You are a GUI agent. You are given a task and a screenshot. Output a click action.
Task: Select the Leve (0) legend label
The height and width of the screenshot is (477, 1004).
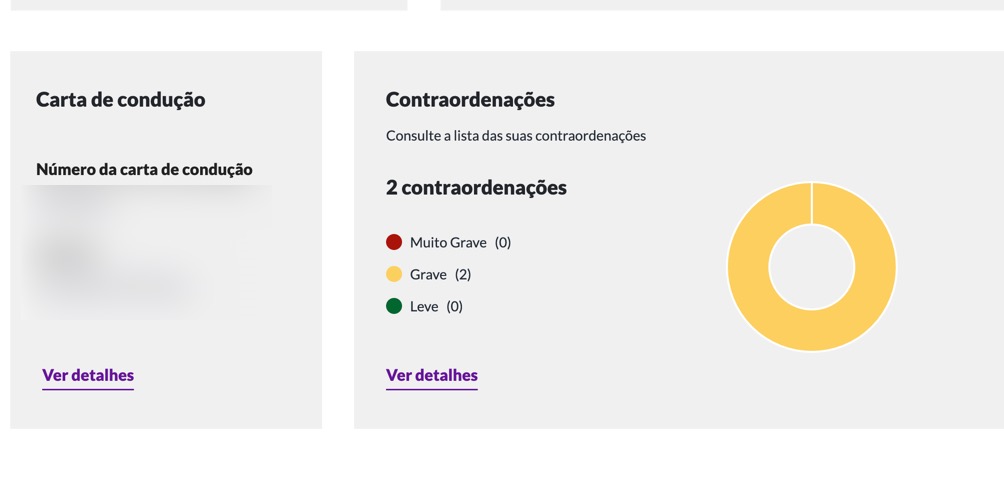(x=424, y=306)
